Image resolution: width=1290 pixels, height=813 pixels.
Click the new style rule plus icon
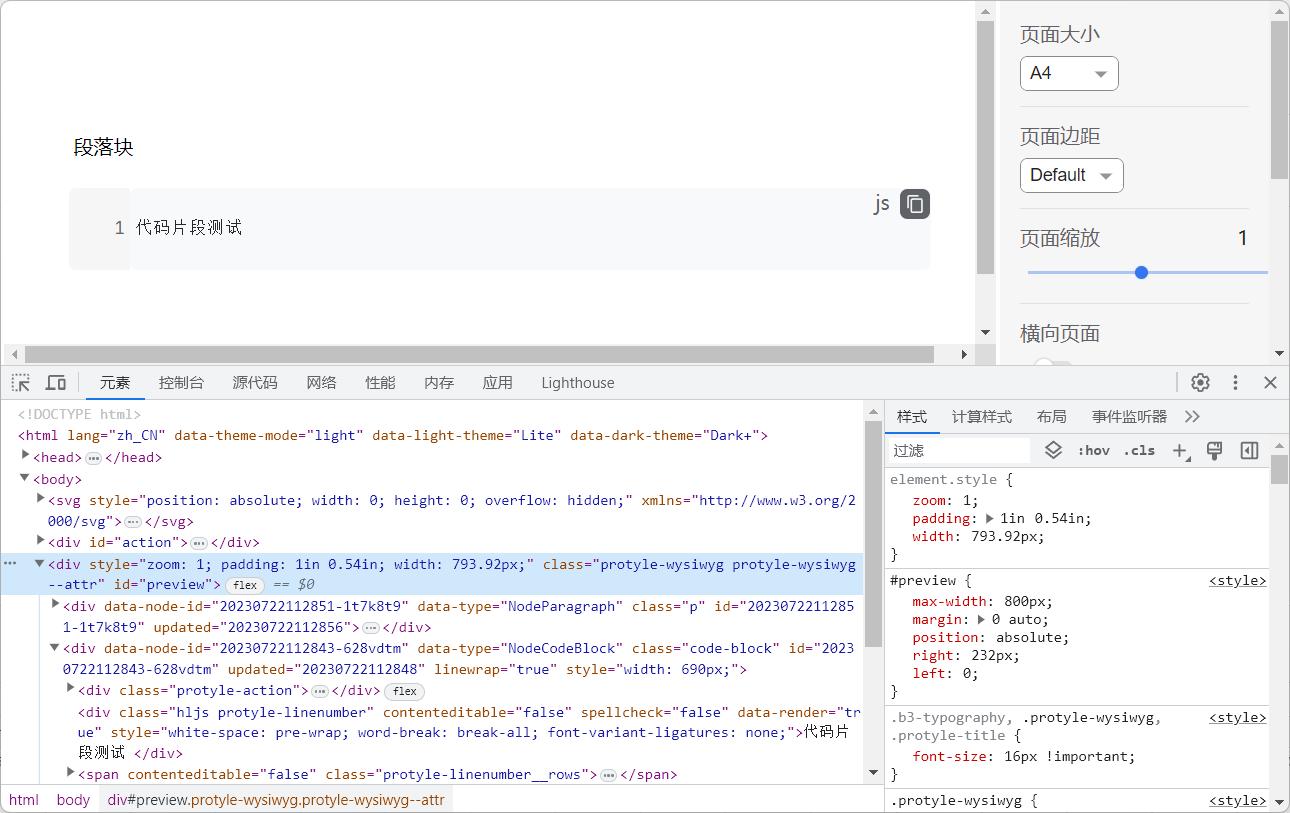[1180, 451]
